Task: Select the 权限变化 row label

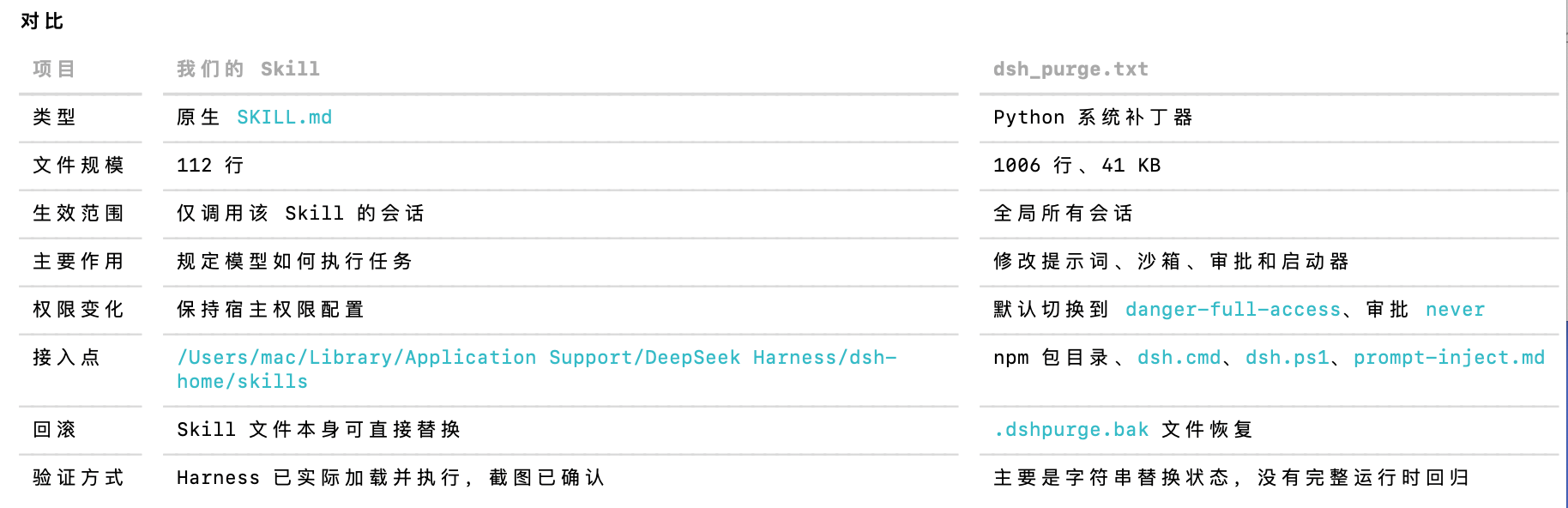Action: (x=78, y=310)
